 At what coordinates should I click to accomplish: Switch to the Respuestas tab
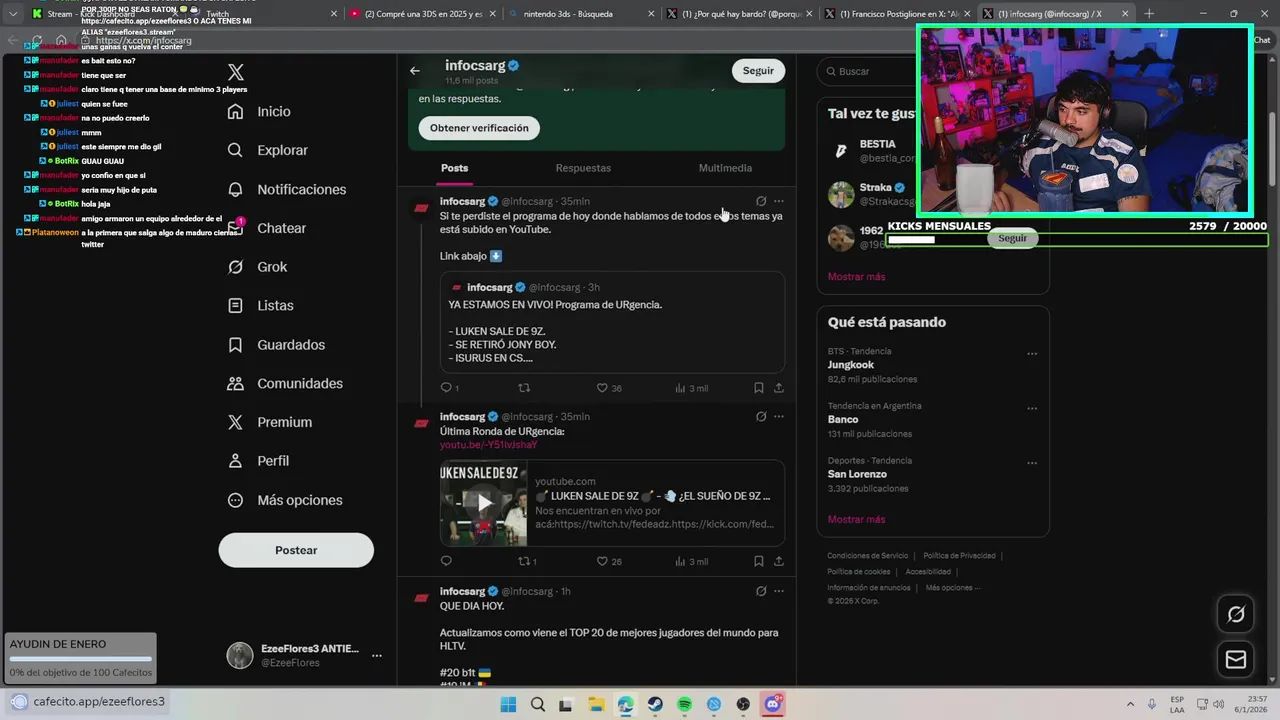pyautogui.click(x=583, y=168)
